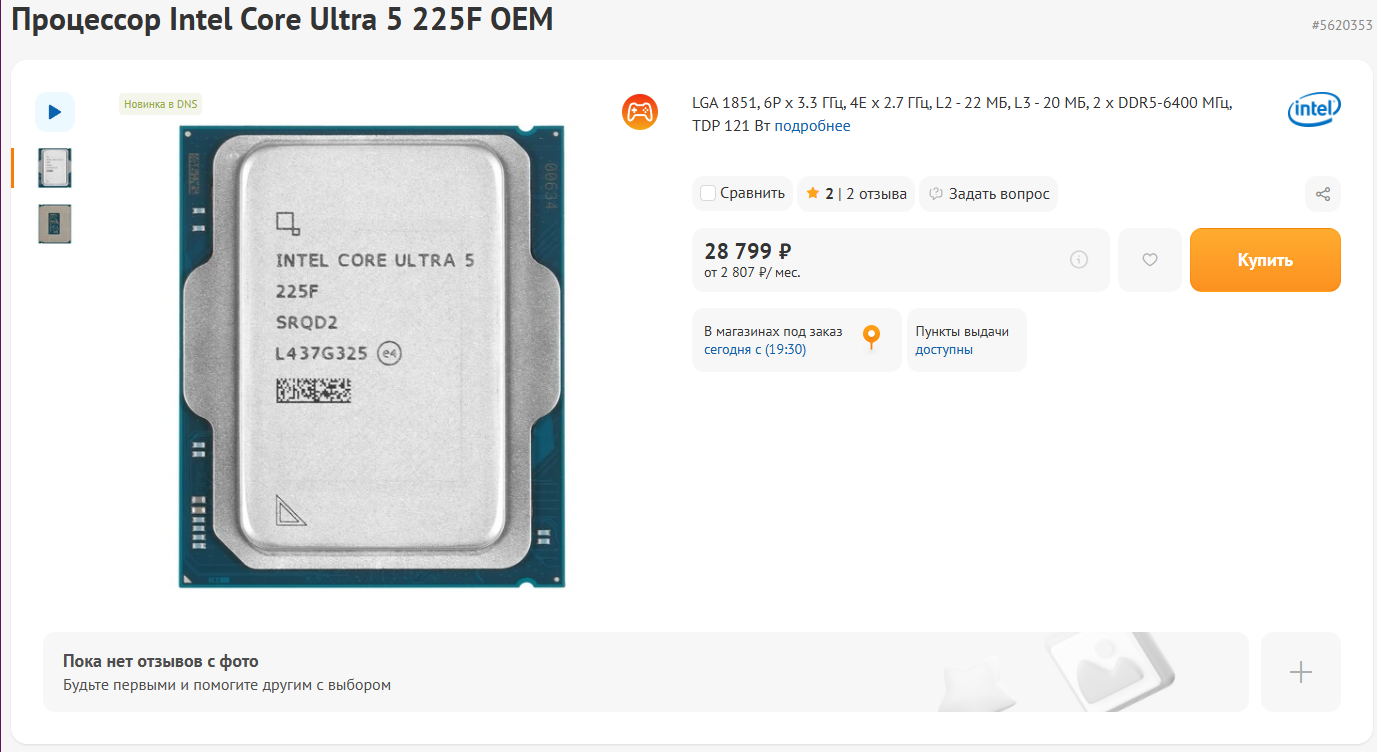Click the main processor image
Screen dimensions: 1377x752
click(x=372, y=357)
